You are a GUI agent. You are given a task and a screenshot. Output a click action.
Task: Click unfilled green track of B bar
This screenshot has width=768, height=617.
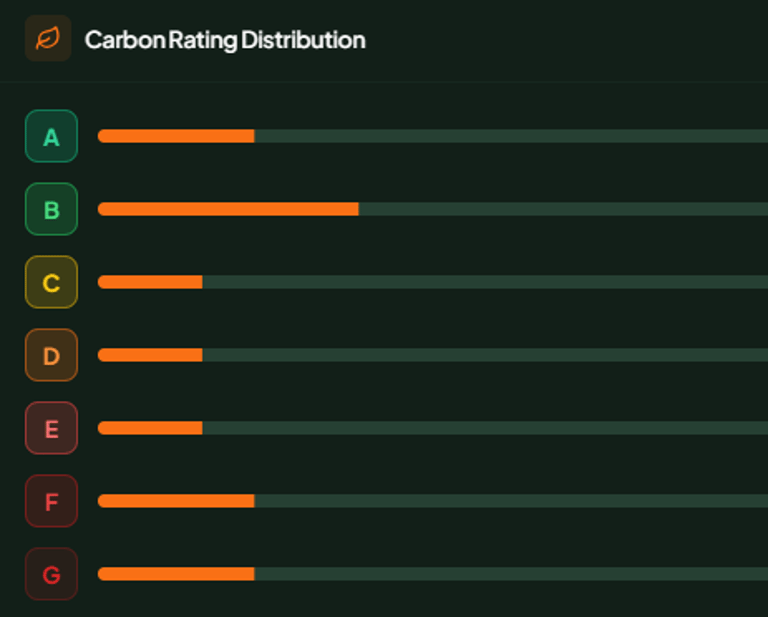tap(563, 209)
